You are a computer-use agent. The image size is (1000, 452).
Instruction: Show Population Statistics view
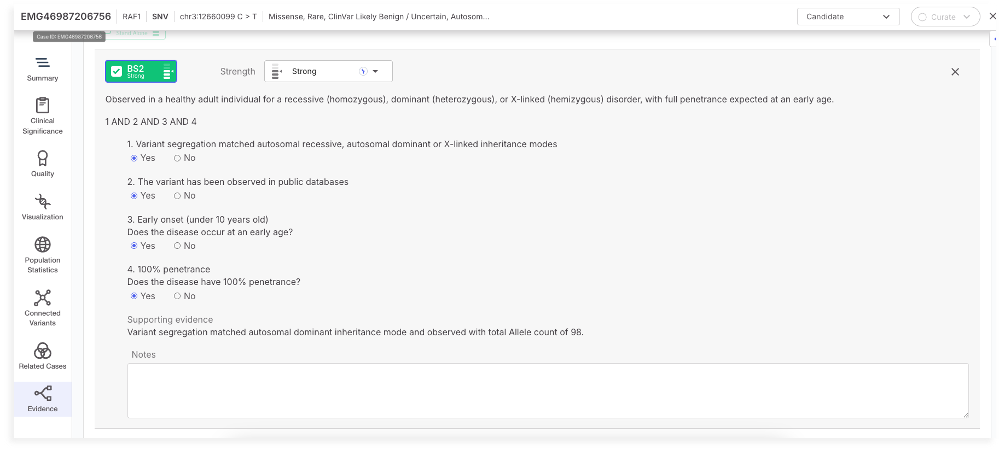[42, 255]
